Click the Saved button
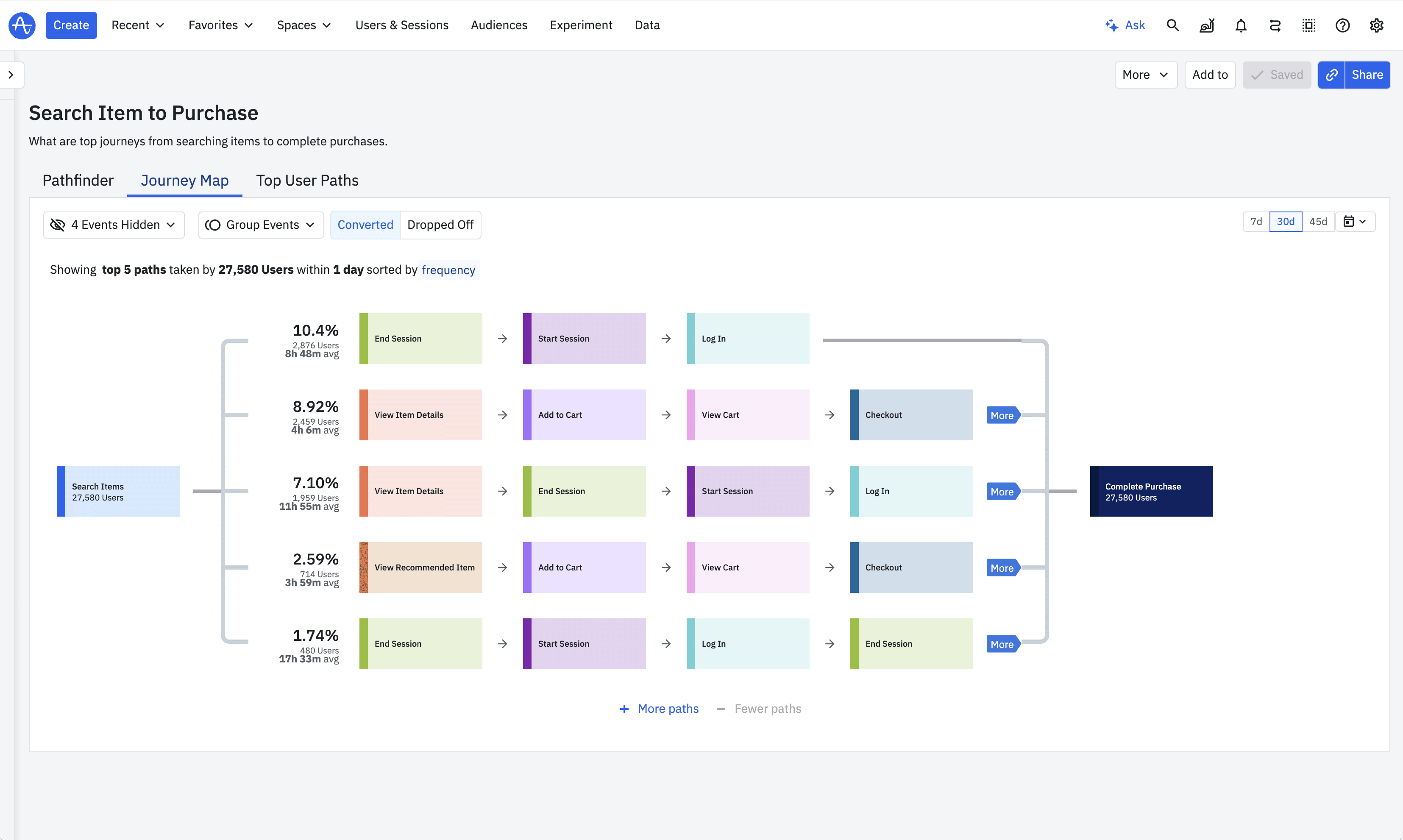 (x=1276, y=75)
